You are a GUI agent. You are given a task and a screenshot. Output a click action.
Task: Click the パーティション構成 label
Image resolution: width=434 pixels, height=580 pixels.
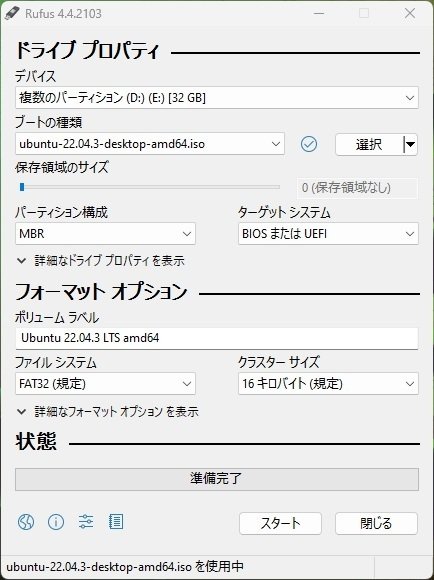point(61,212)
